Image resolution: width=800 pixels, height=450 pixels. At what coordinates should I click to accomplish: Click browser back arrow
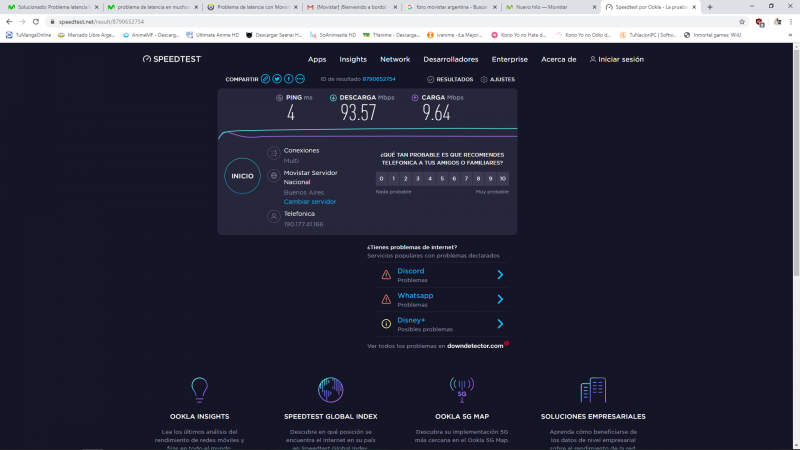click(x=9, y=22)
